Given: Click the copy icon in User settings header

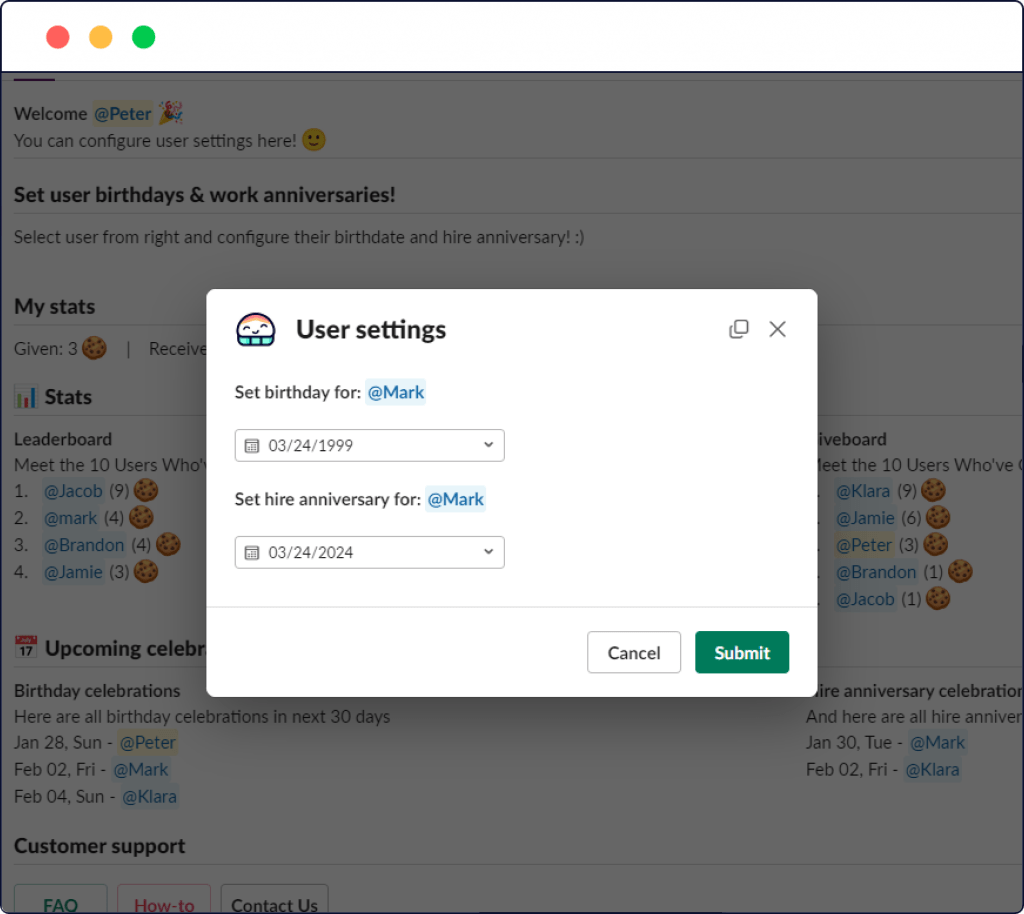Looking at the screenshot, I should (x=739, y=328).
